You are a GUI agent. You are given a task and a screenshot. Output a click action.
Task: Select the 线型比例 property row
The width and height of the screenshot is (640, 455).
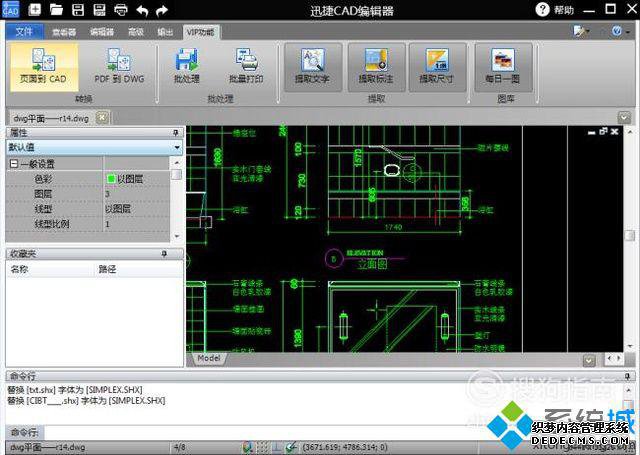[x=88, y=224]
